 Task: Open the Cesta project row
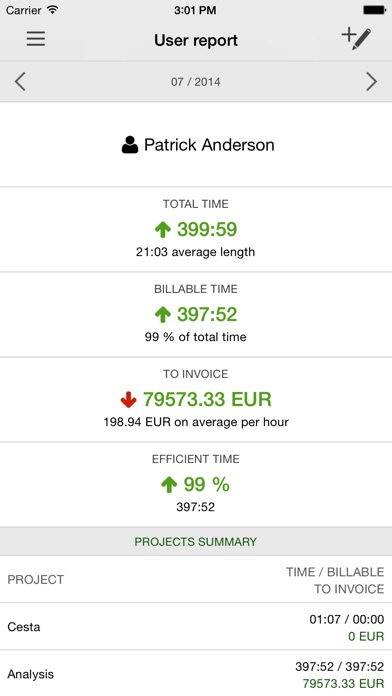pos(196,627)
